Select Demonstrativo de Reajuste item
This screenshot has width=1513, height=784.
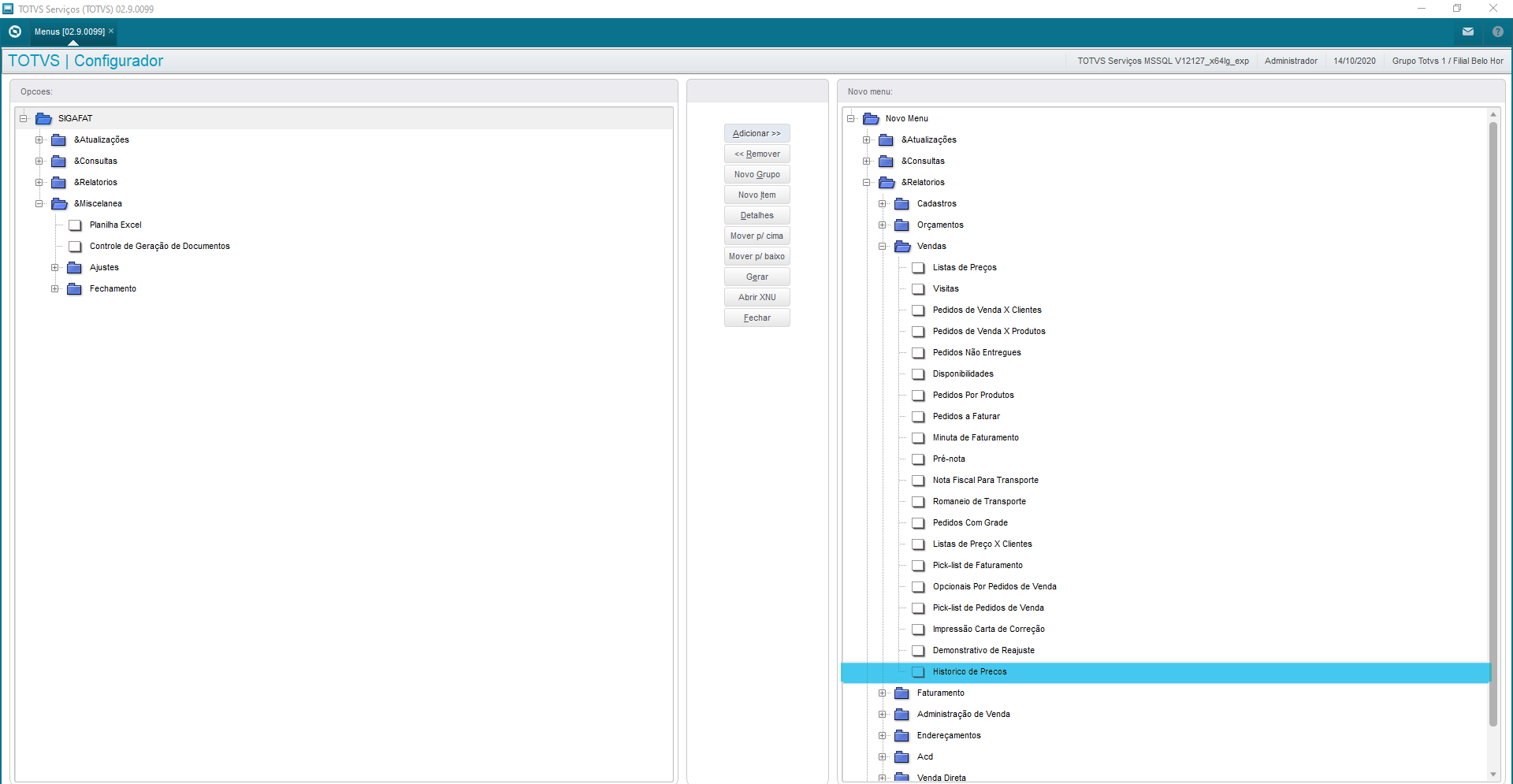click(983, 651)
